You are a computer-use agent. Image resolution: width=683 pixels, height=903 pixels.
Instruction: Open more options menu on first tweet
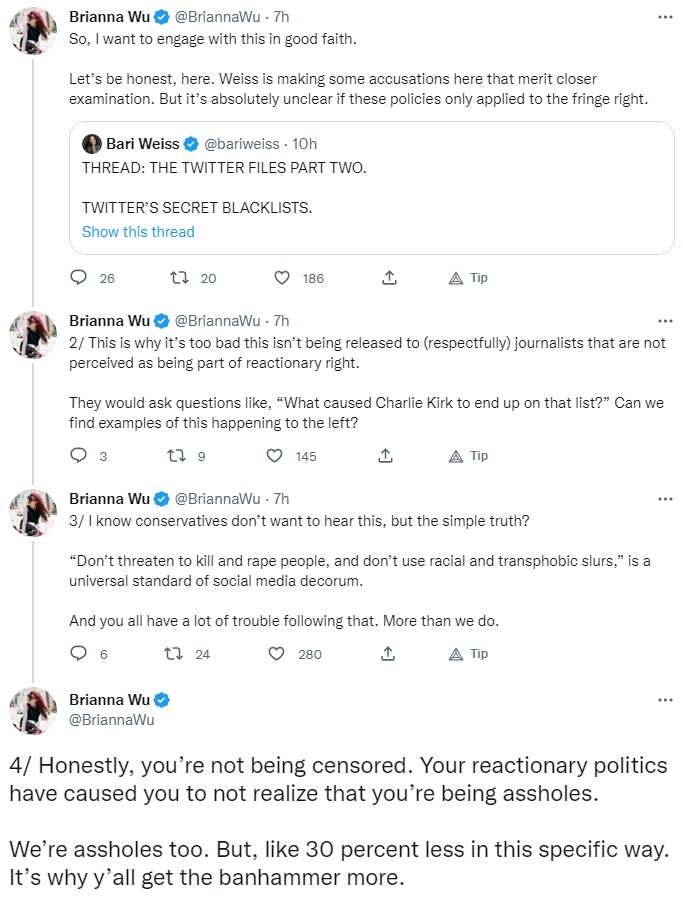coord(665,17)
